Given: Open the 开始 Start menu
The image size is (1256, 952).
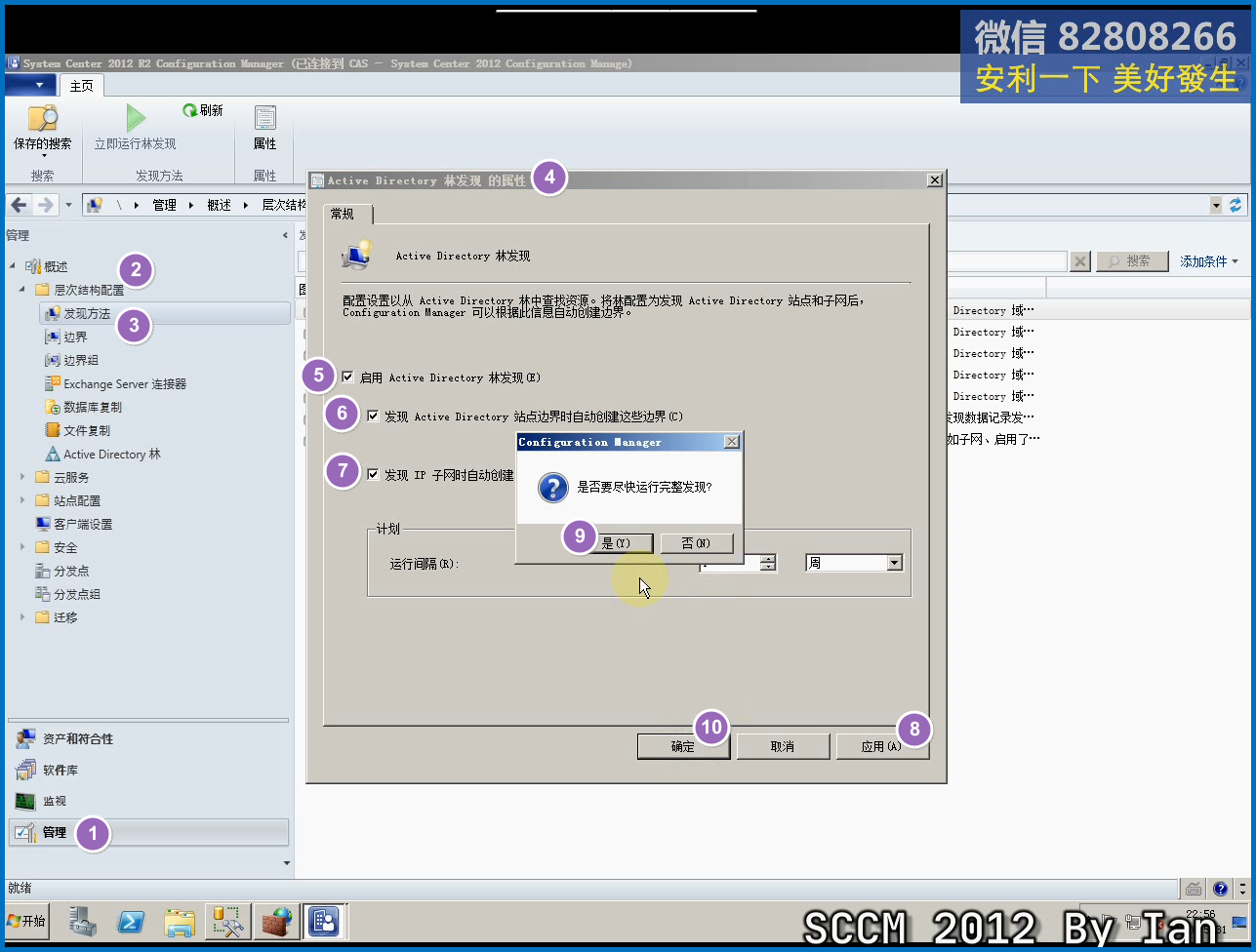Looking at the screenshot, I should (27, 921).
